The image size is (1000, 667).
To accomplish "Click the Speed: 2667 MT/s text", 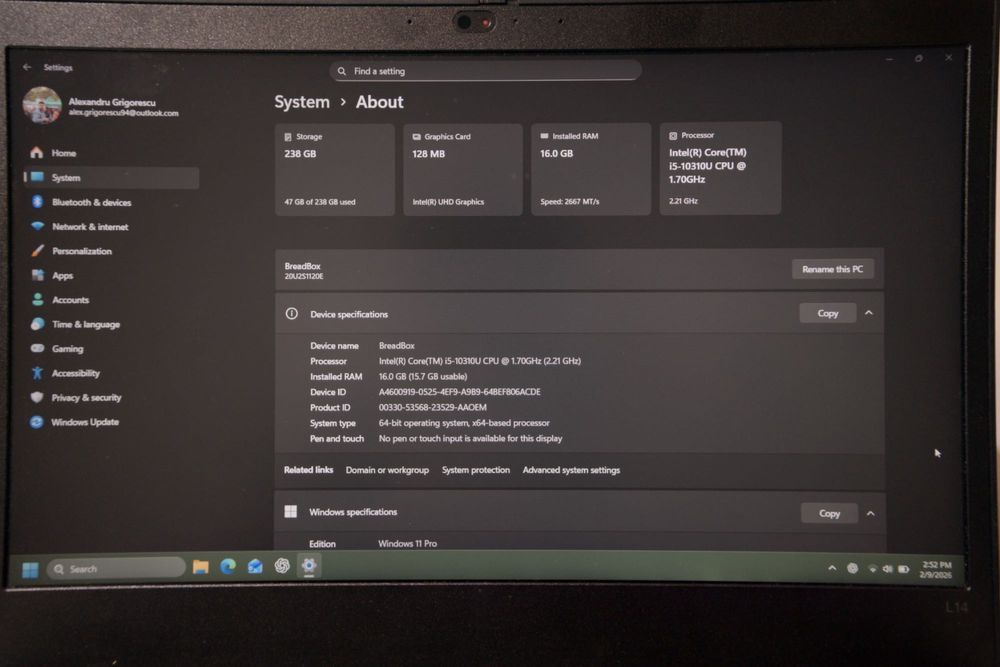I will point(570,202).
